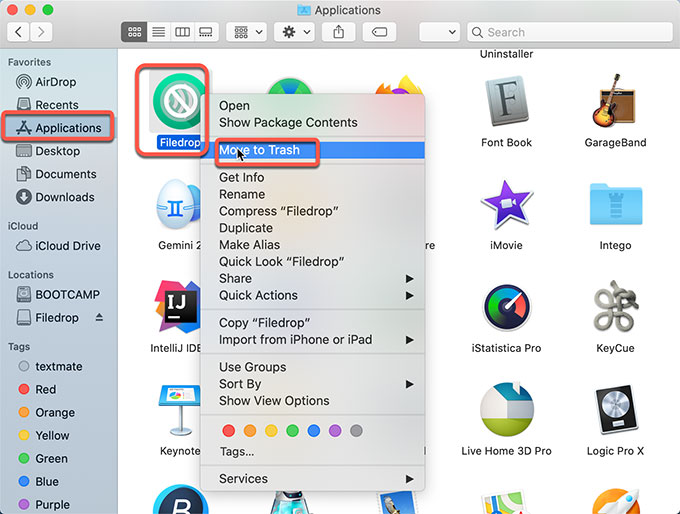The height and width of the screenshot is (514, 680).
Task: Apply the red tag color dot
Action: [x=229, y=431]
